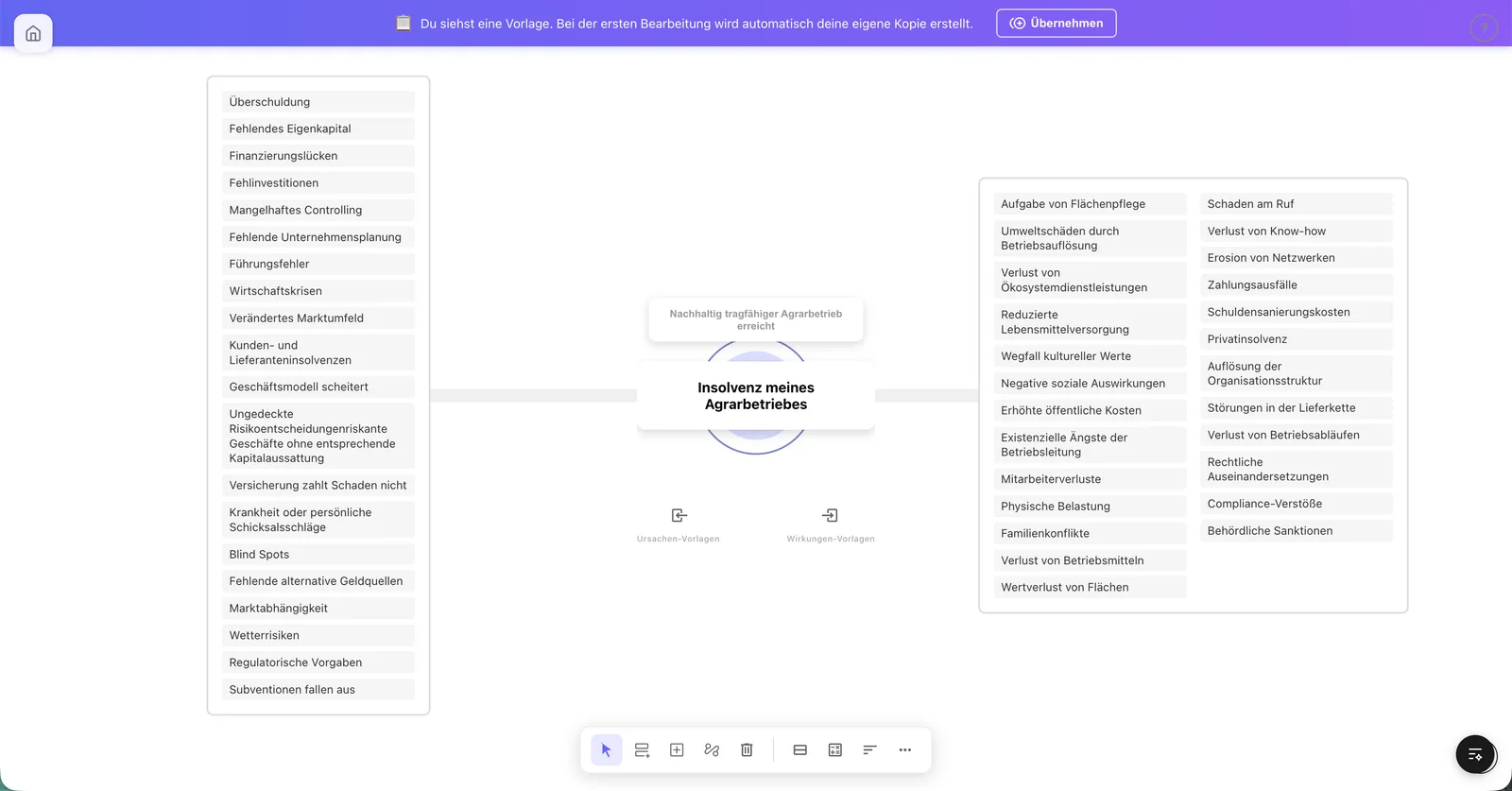Click the help question mark icon
The height and width of the screenshot is (791, 1512).
[x=1484, y=28]
